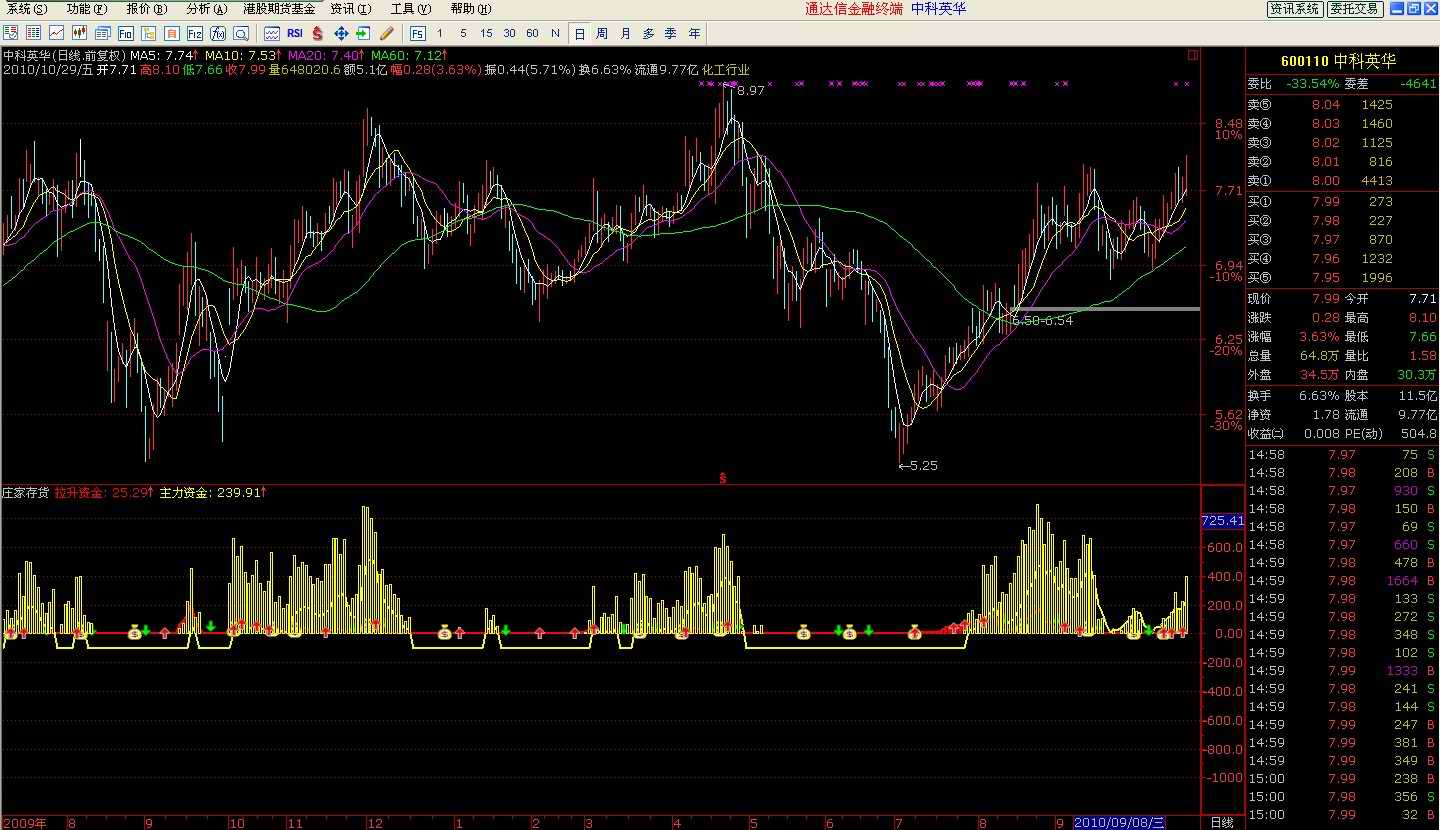1440x830 pixels.
Task: Click the 现价 7.99 value
Action: tap(1326, 298)
